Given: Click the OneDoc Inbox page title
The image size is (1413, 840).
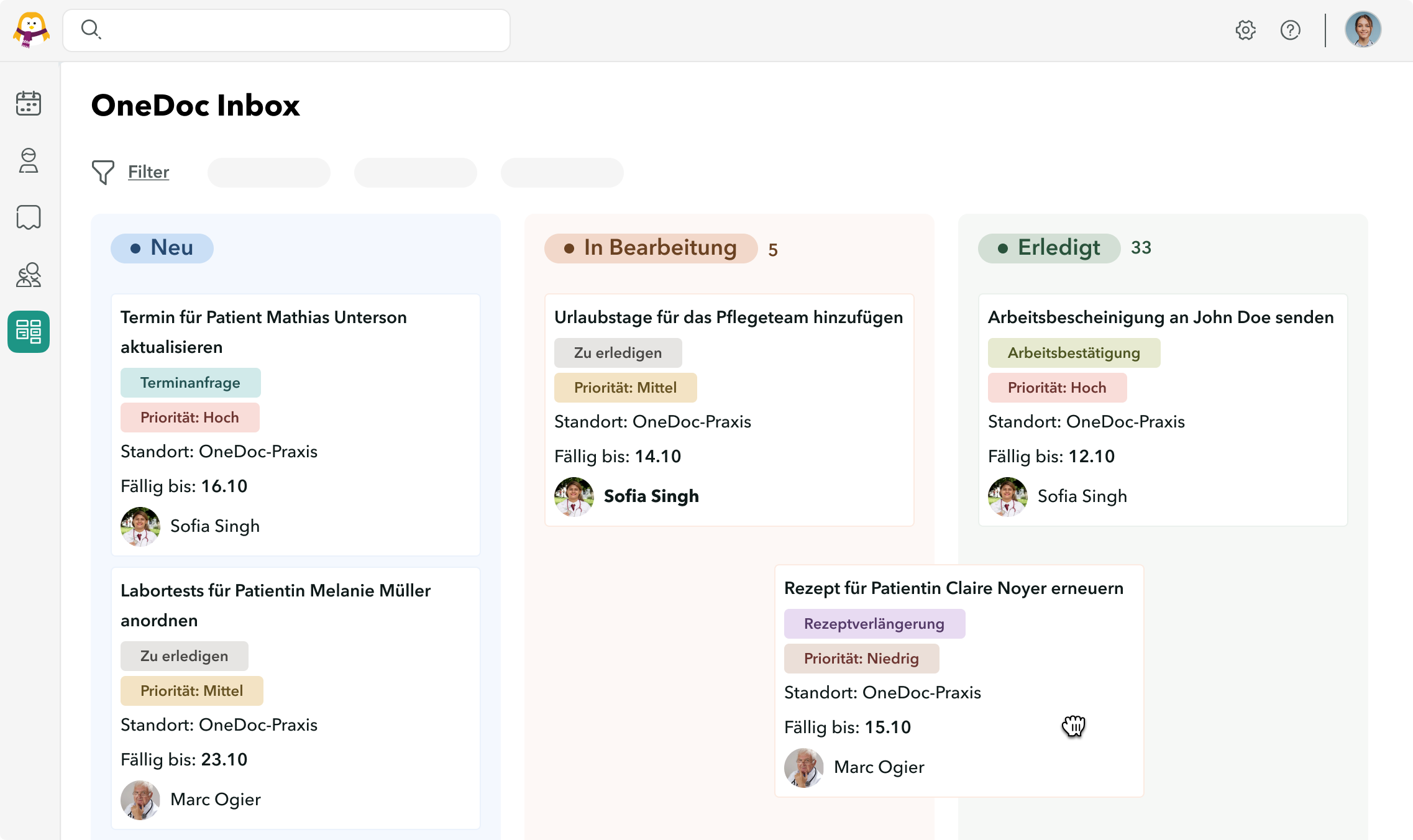Looking at the screenshot, I should pyautogui.click(x=196, y=105).
